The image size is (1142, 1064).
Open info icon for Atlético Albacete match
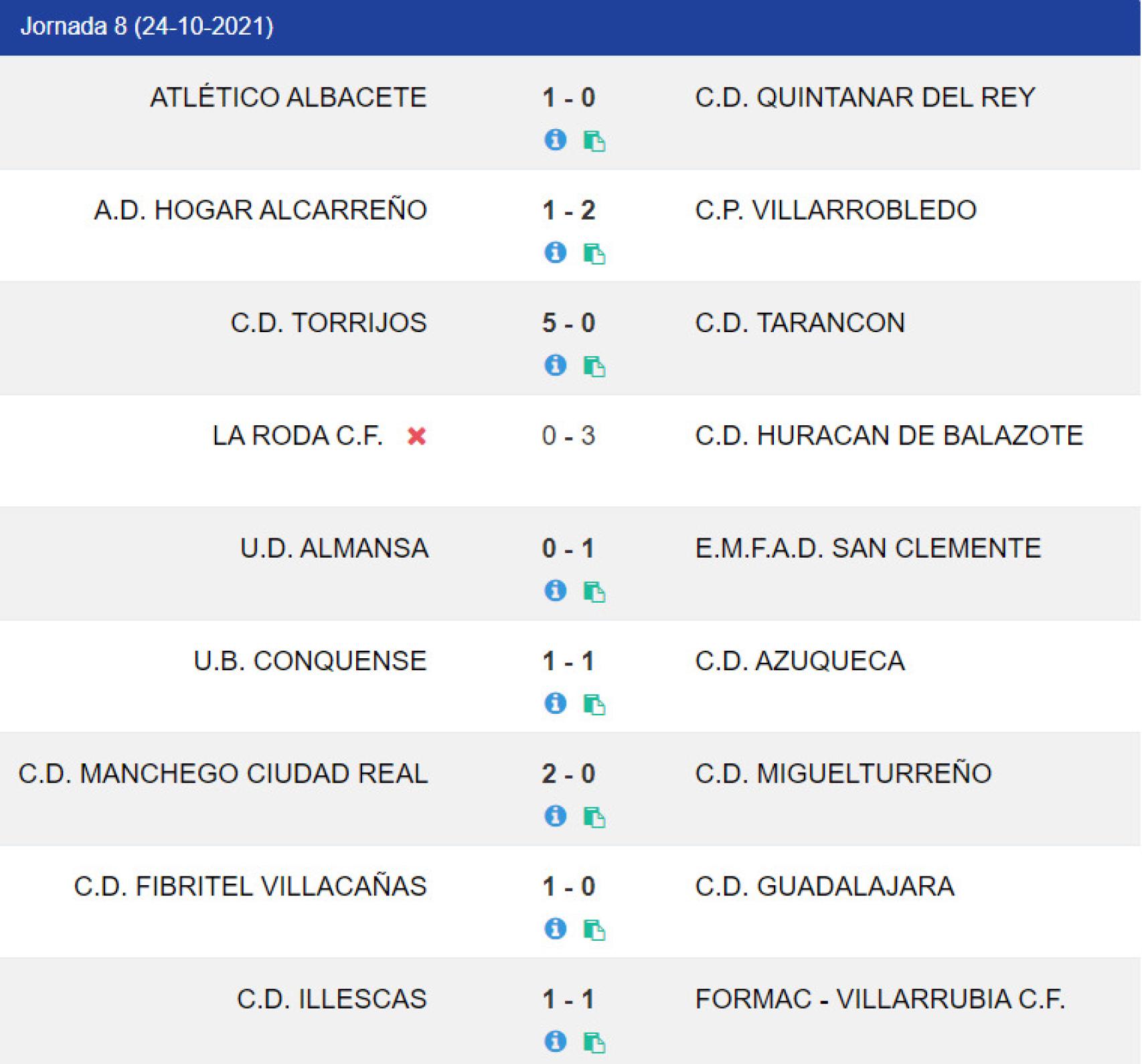[x=555, y=140]
